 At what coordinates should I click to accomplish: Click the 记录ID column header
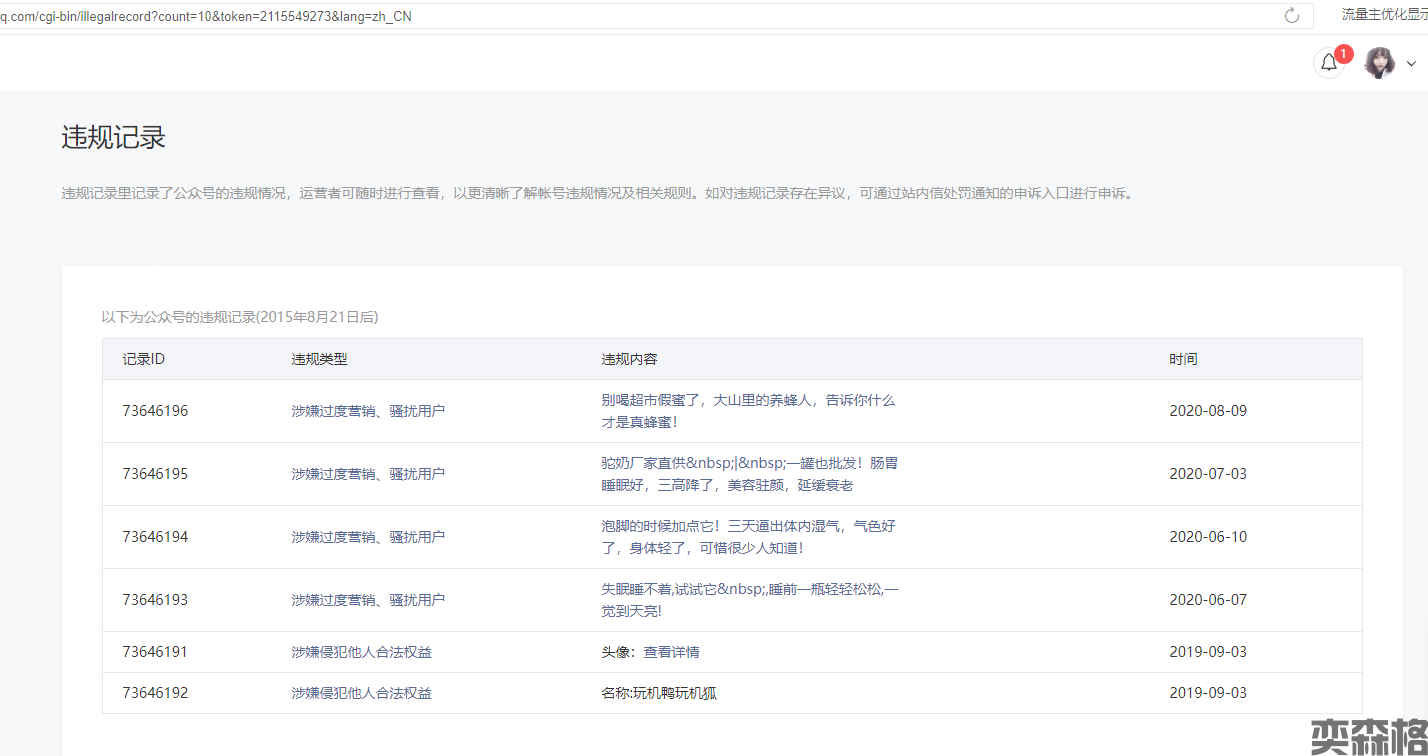click(x=143, y=359)
